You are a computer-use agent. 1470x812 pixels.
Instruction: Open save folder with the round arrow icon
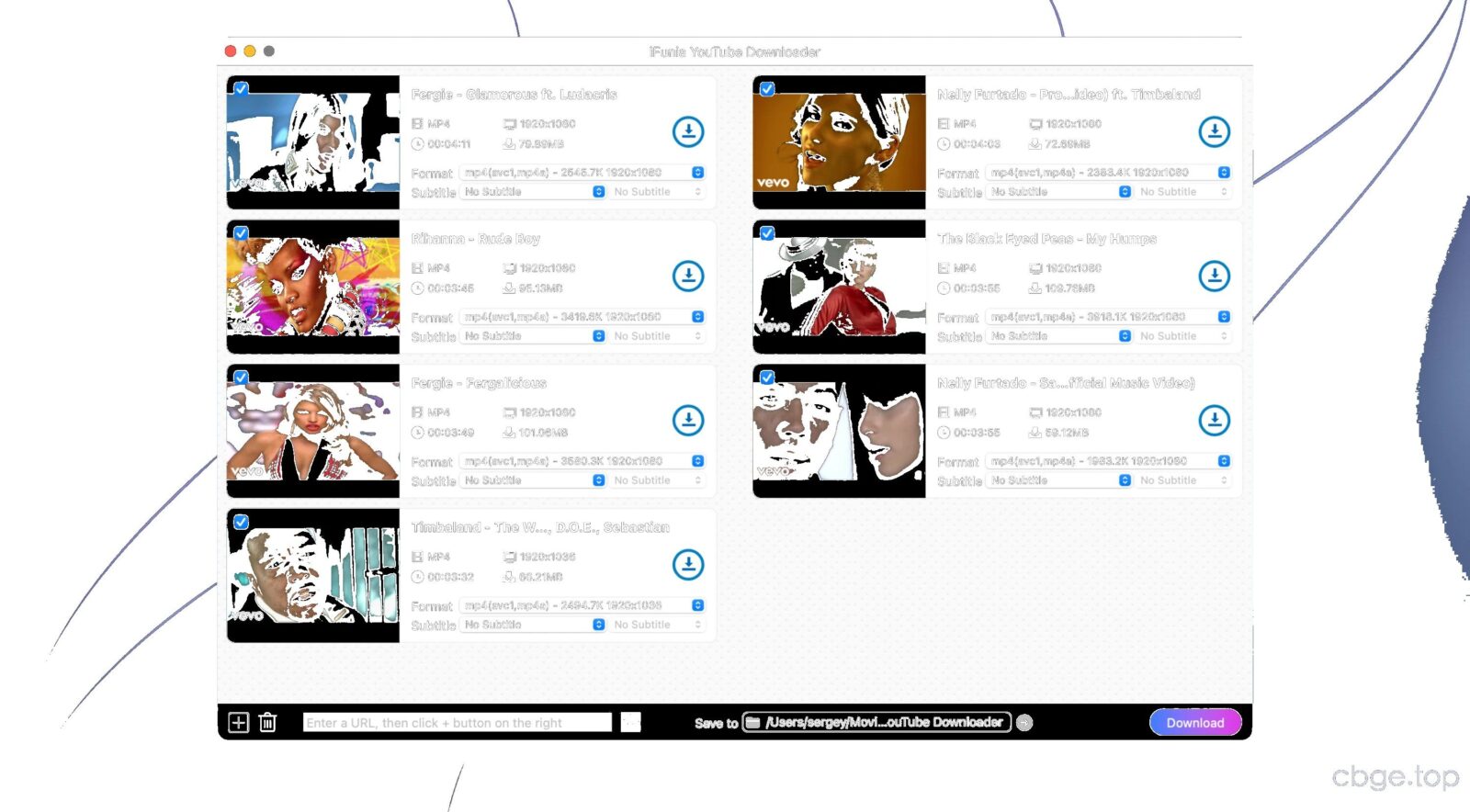click(1024, 723)
